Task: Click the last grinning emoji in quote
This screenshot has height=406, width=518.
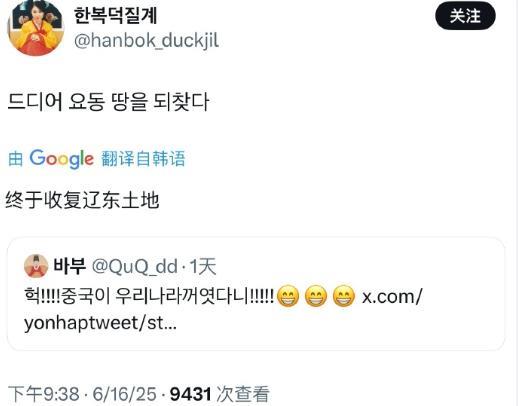Action: tap(344, 296)
